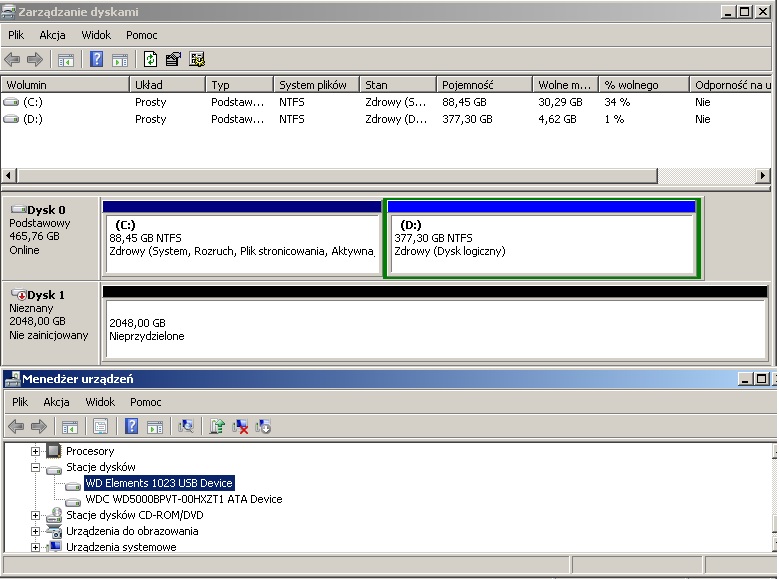This screenshot has width=779, height=579.
Task: Click the Properties icon in Disk Management toolbar
Action: (173, 59)
